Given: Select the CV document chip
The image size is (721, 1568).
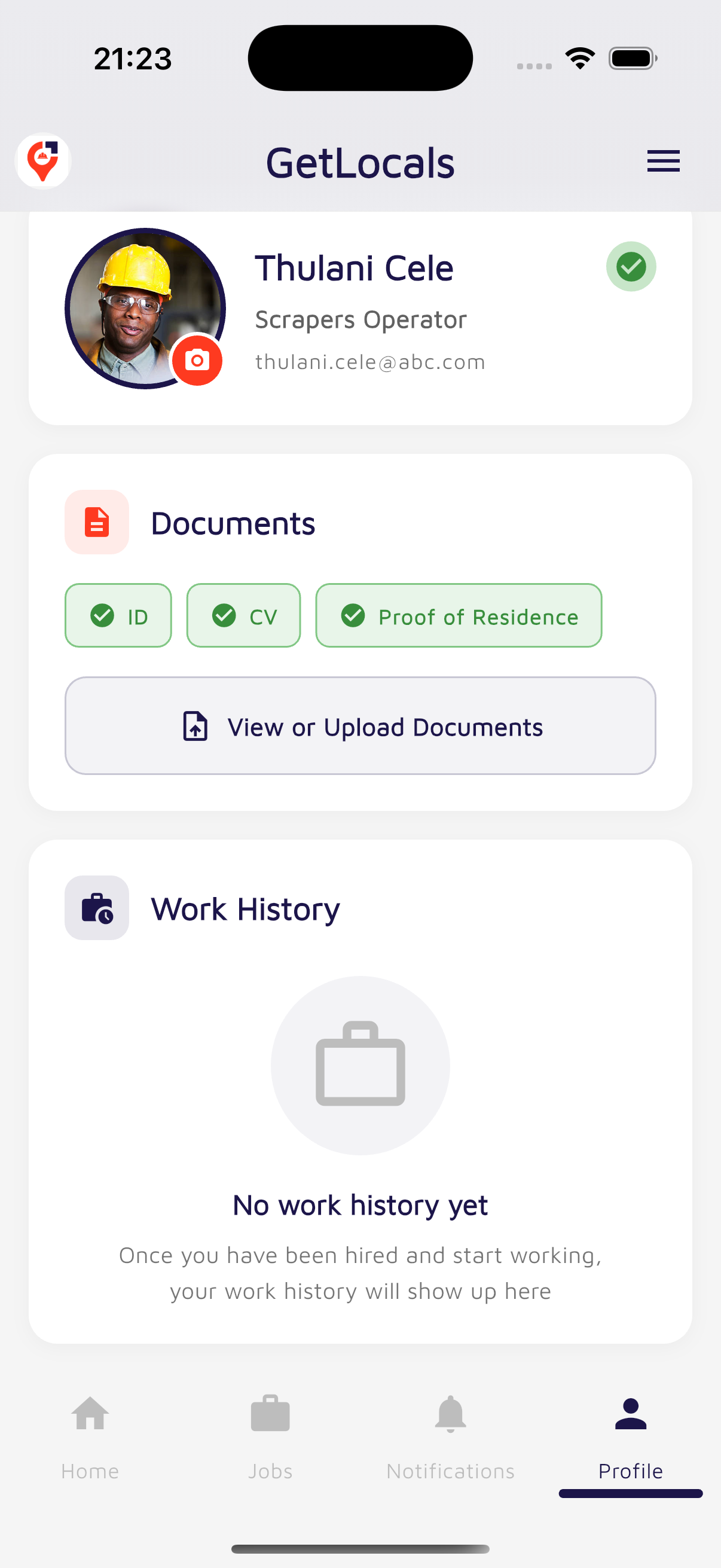Looking at the screenshot, I should tap(243, 615).
